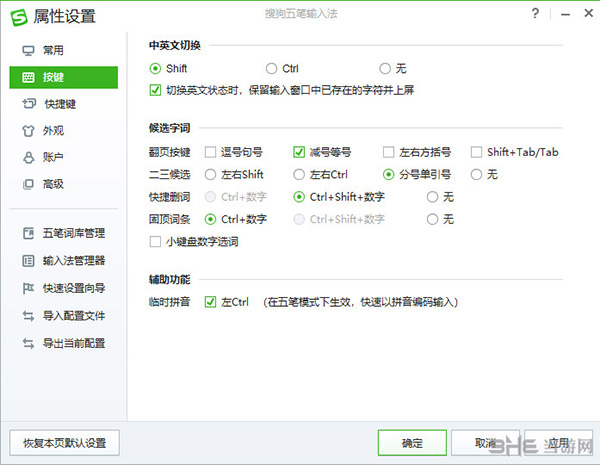Go to the 快捷键 settings page
The image size is (600, 465).
point(64,104)
